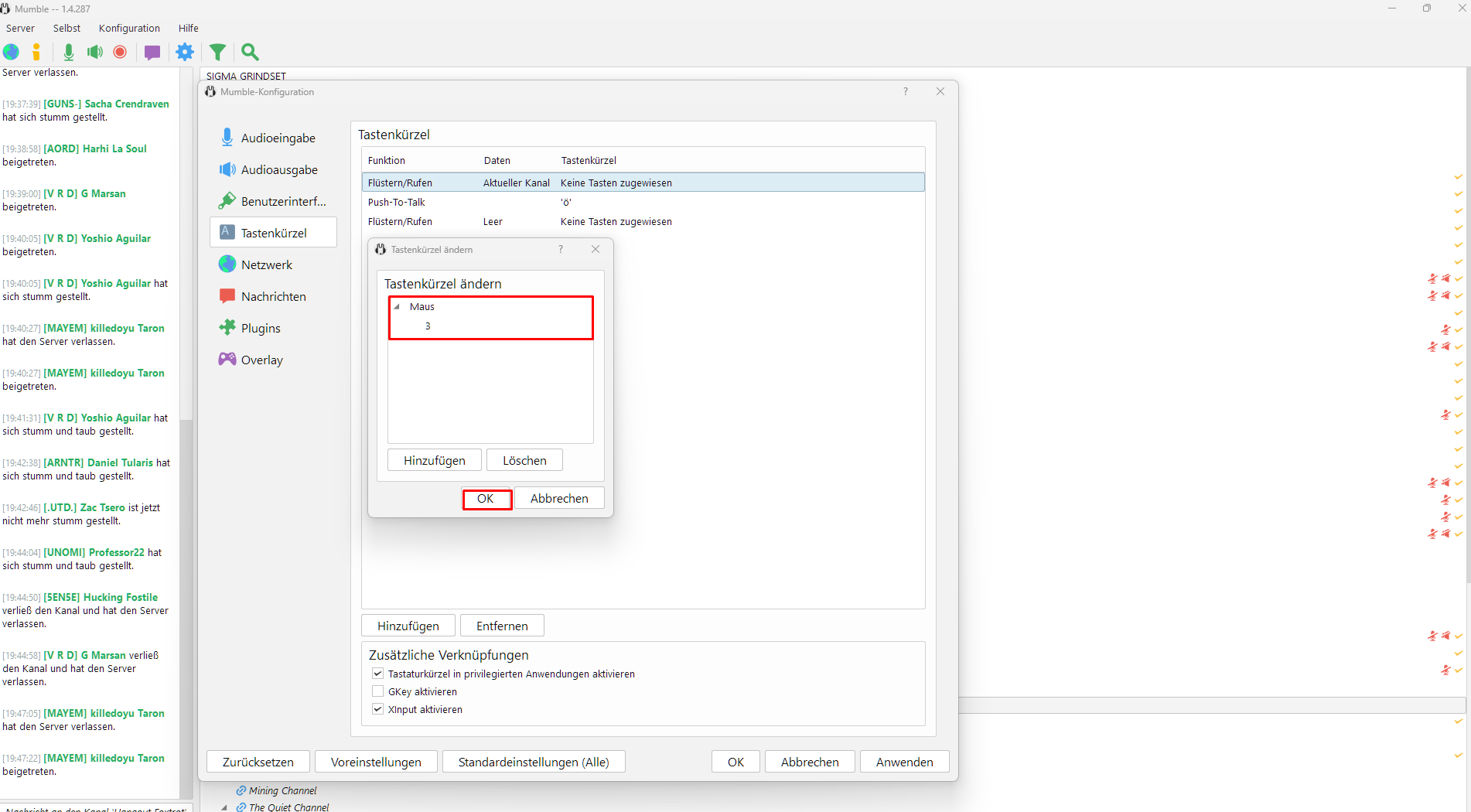Screen dimensions: 1471x812
Task: Collapse the Maus tree node
Action: 398,307
